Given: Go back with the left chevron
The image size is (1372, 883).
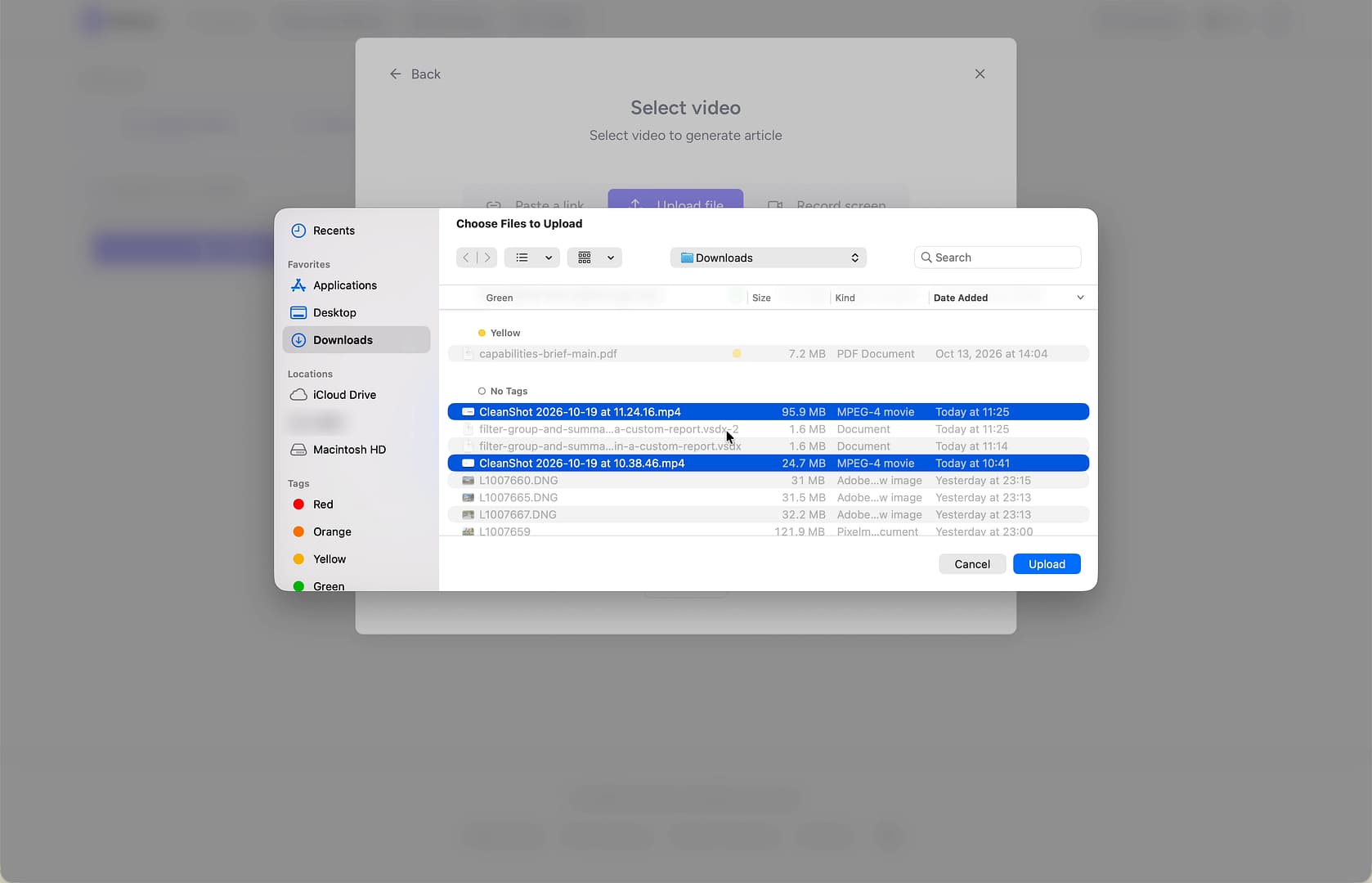Looking at the screenshot, I should click(x=466, y=258).
